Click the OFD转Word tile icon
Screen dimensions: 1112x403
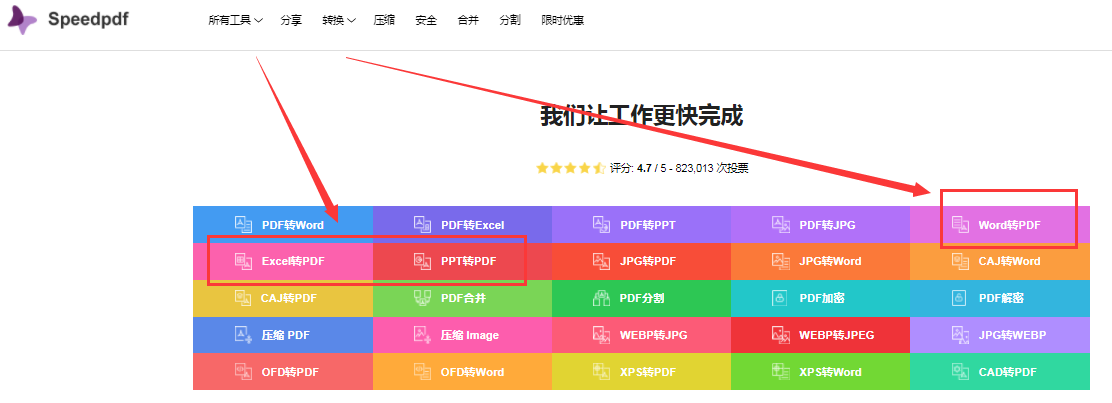tap(423, 372)
